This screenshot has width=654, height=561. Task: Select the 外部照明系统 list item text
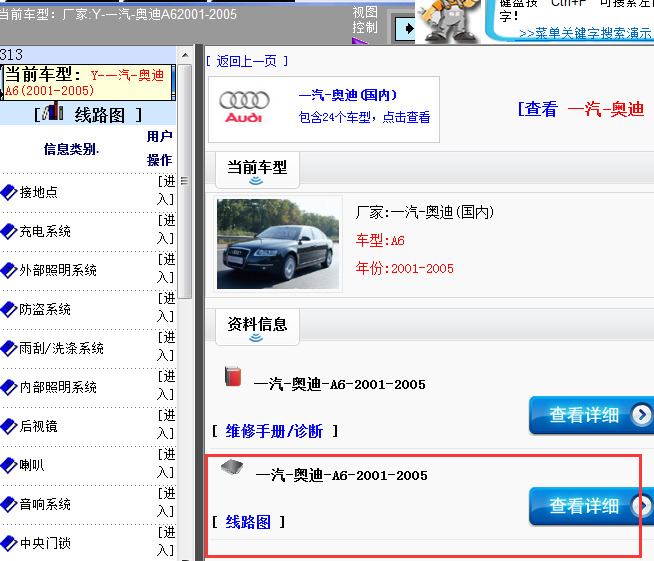pyautogui.click(x=58, y=270)
